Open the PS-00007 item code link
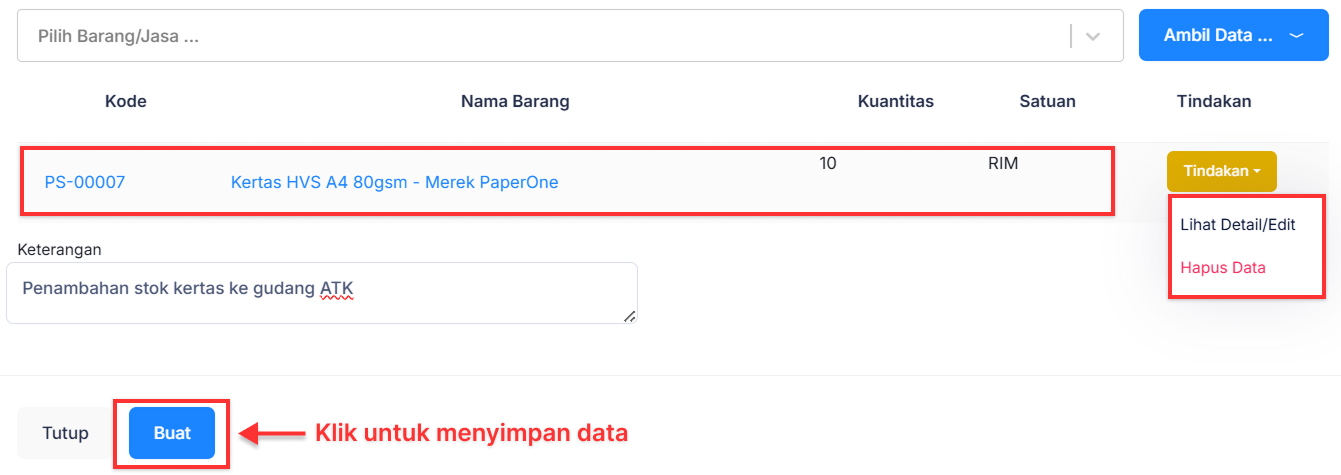The height and width of the screenshot is (475, 1341). (85, 182)
